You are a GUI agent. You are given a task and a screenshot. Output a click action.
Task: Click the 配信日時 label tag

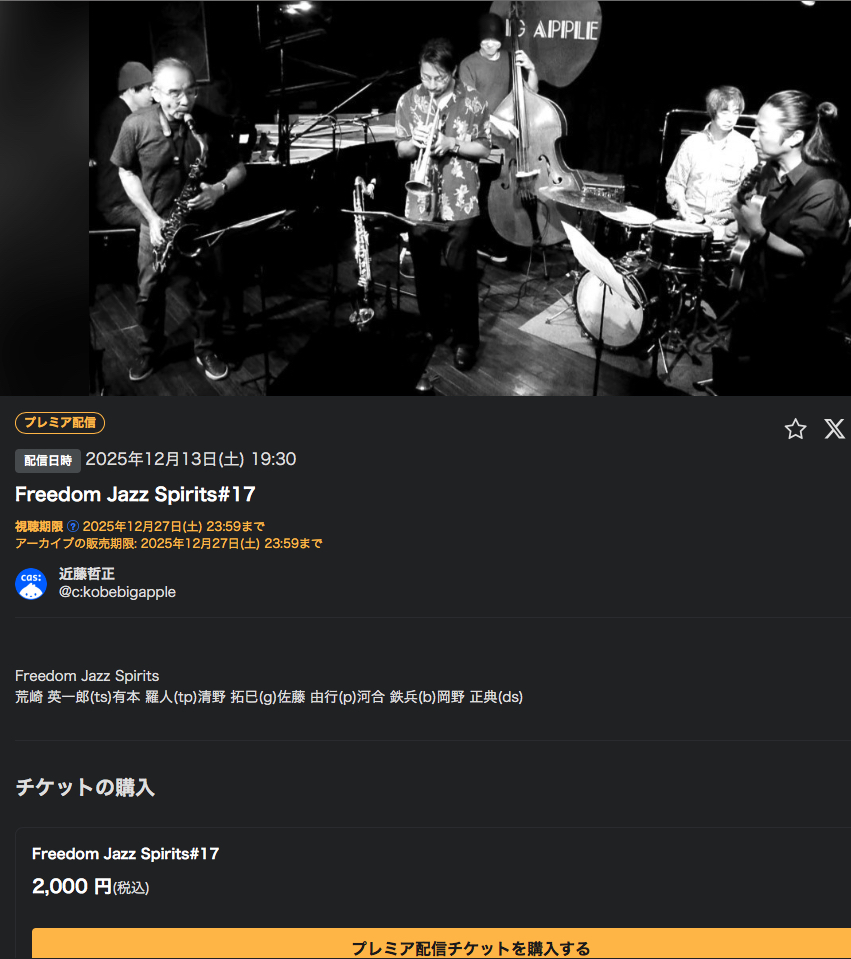point(48,461)
